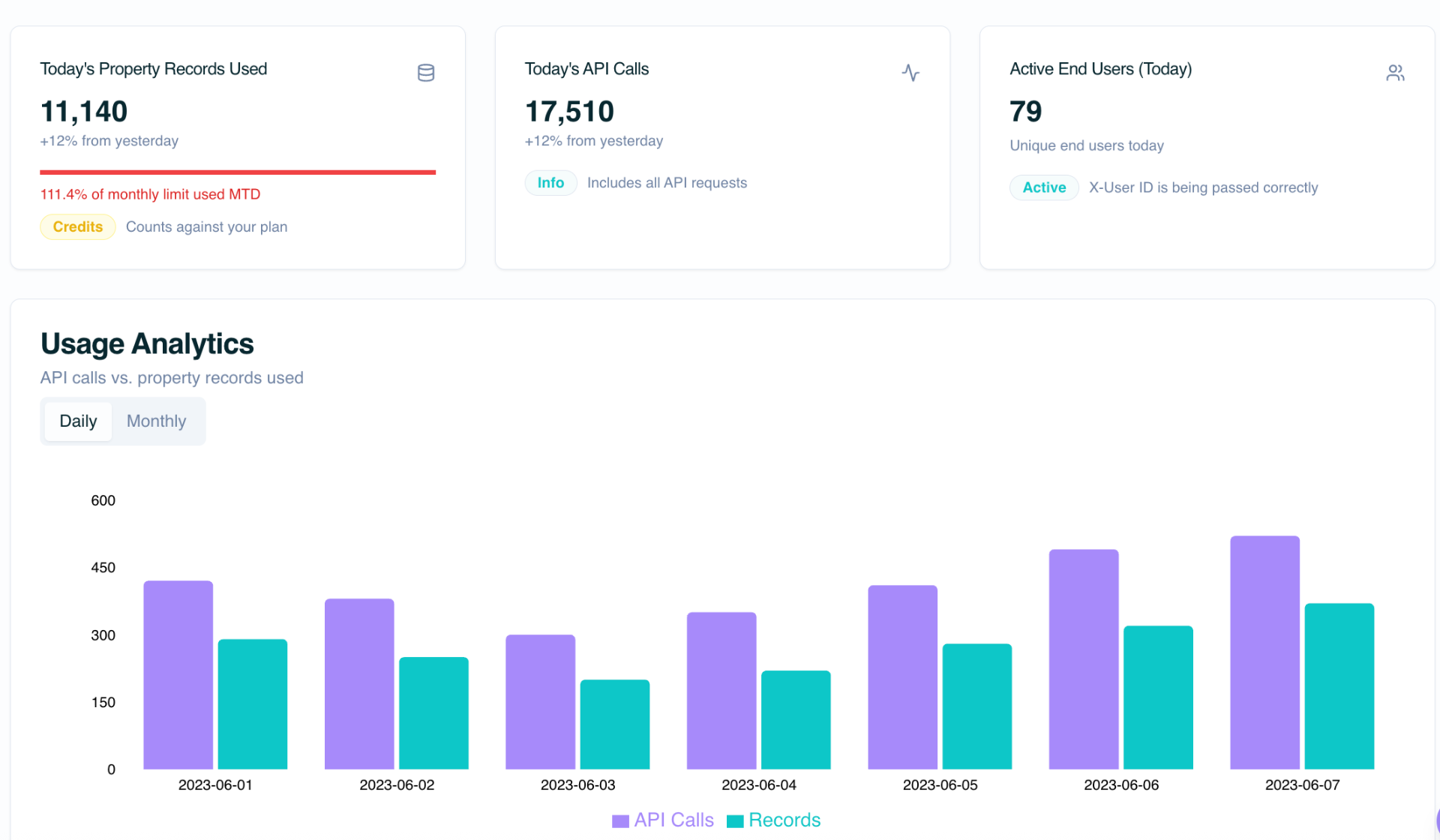Click the Credits badge
Screen dimensions: 1440x840
(78, 226)
